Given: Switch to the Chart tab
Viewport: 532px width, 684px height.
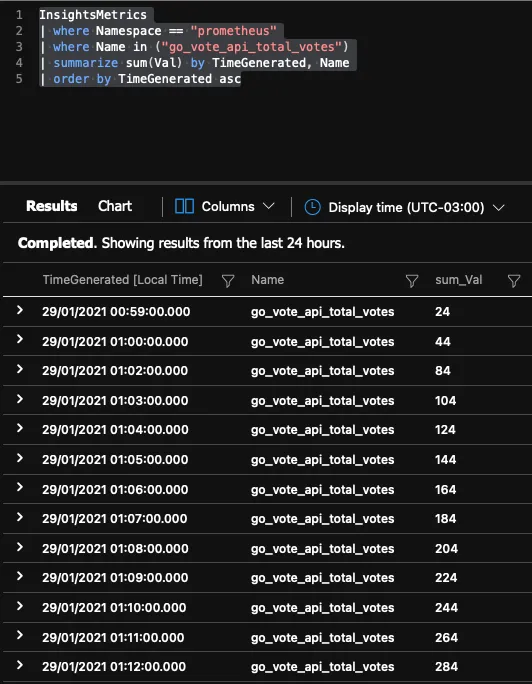Looking at the screenshot, I should tap(115, 206).
